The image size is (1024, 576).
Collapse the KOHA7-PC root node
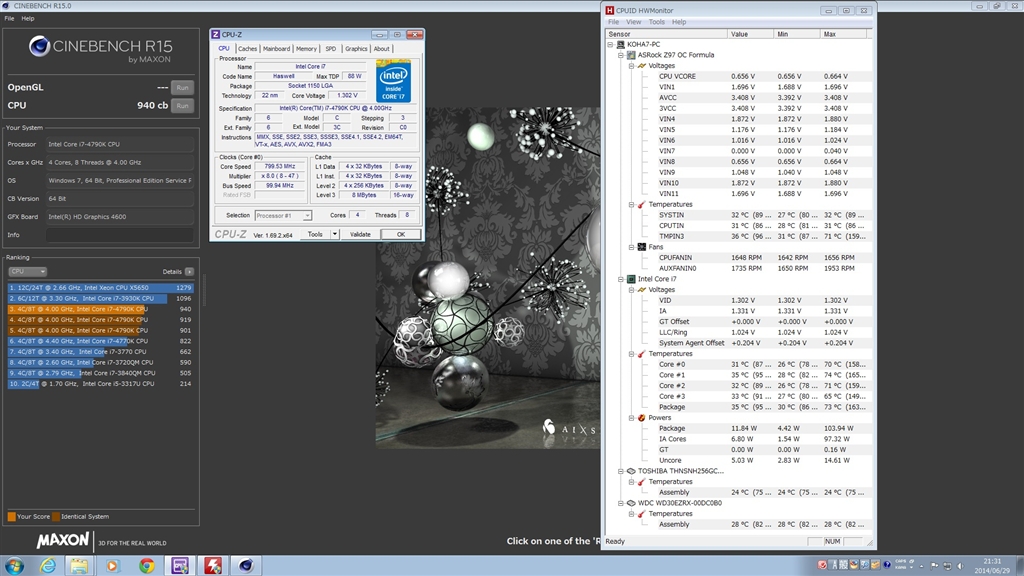(x=610, y=45)
